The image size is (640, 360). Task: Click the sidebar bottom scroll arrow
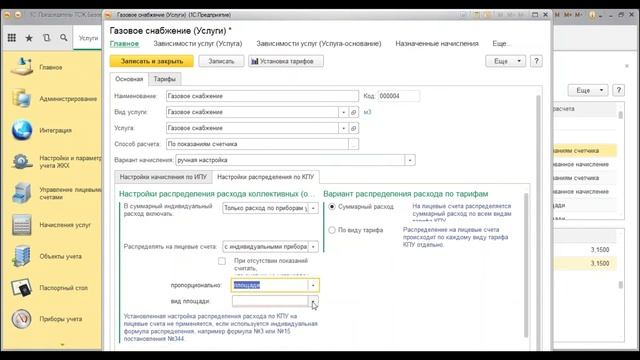click(62, 345)
